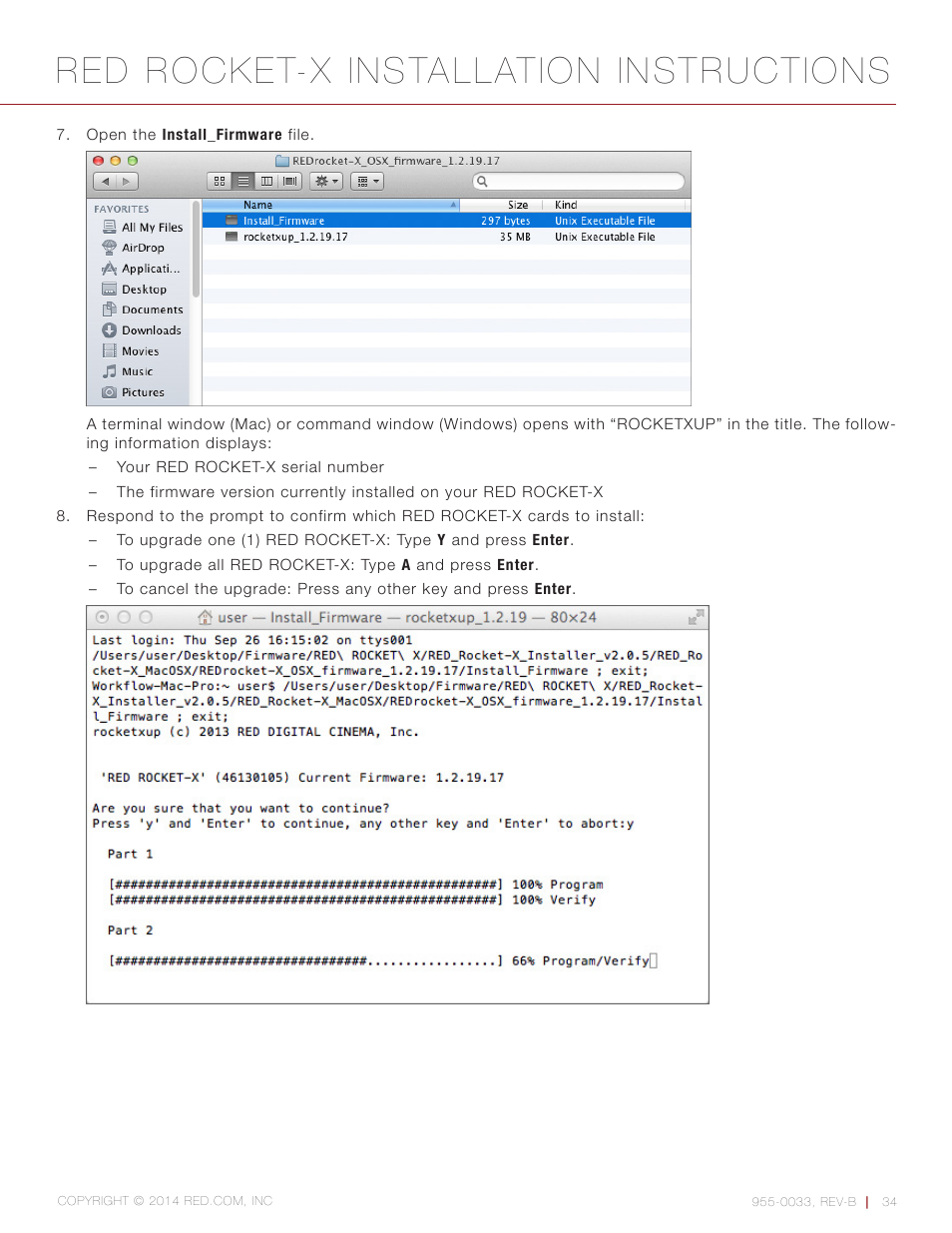Open the gear Action menu
Image resolution: width=952 pixels, height=1233 pixels.
326,182
